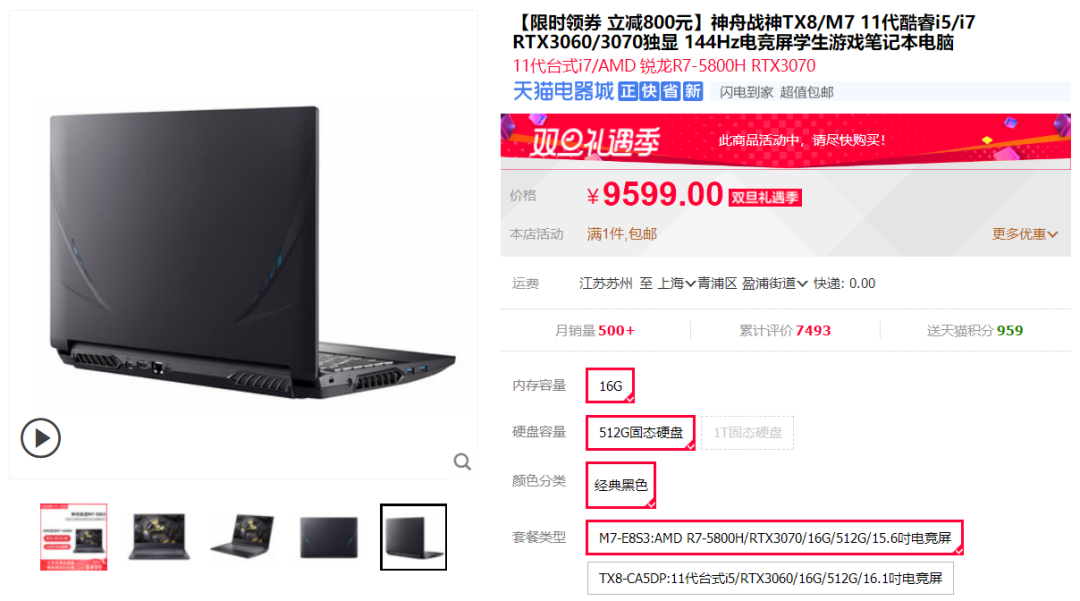Screen dimensions: 1080x601
Task: View the closed lid thumbnail
Action: 329,537
